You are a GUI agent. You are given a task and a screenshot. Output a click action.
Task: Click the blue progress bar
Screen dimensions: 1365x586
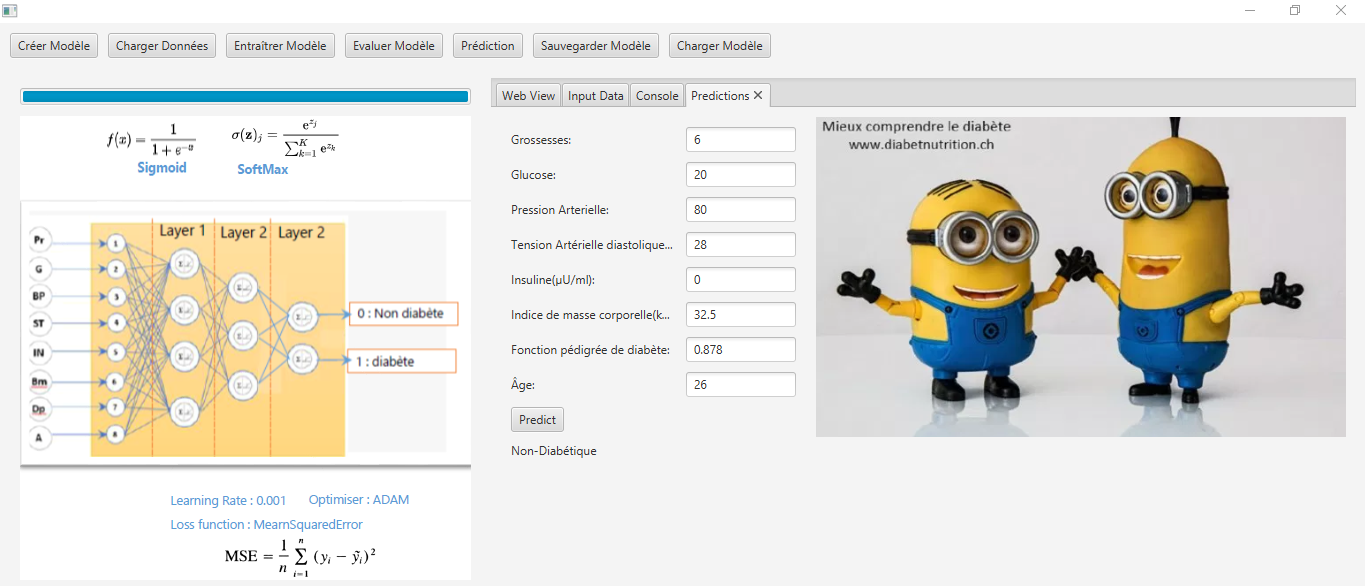point(245,96)
